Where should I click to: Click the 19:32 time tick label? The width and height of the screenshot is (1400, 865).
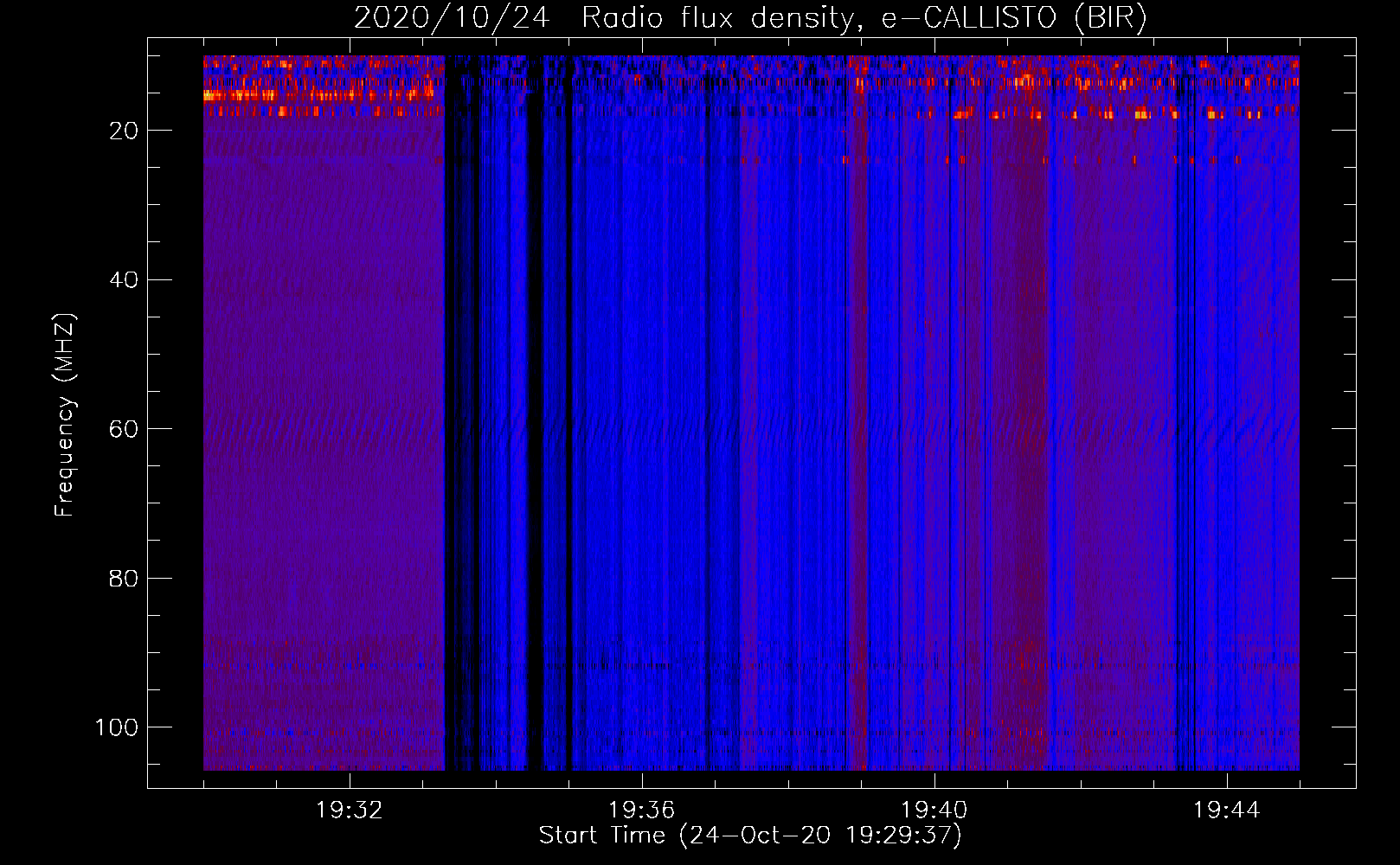pyautogui.click(x=350, y=811)
